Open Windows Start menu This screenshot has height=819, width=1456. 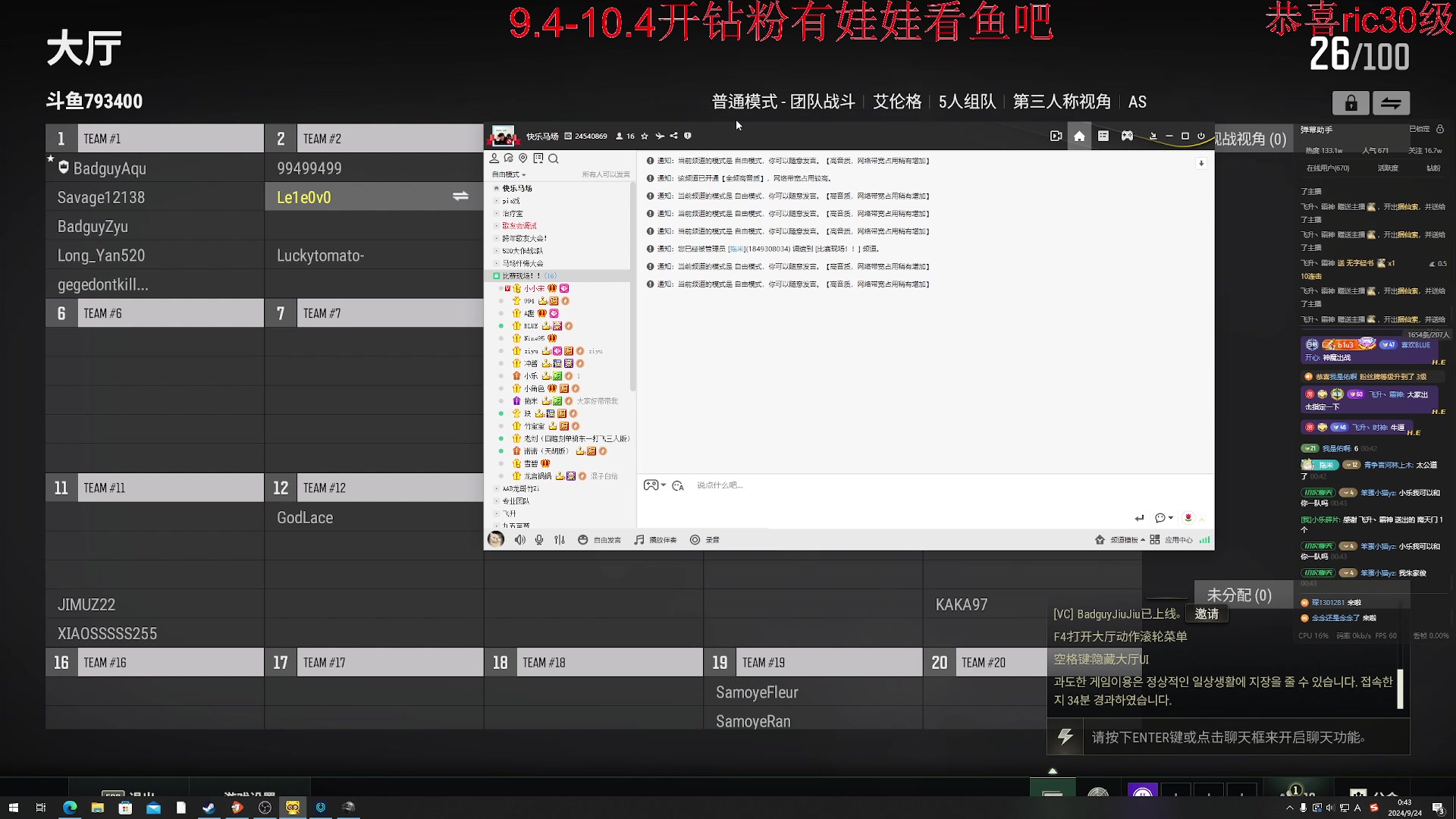[13, 808]
